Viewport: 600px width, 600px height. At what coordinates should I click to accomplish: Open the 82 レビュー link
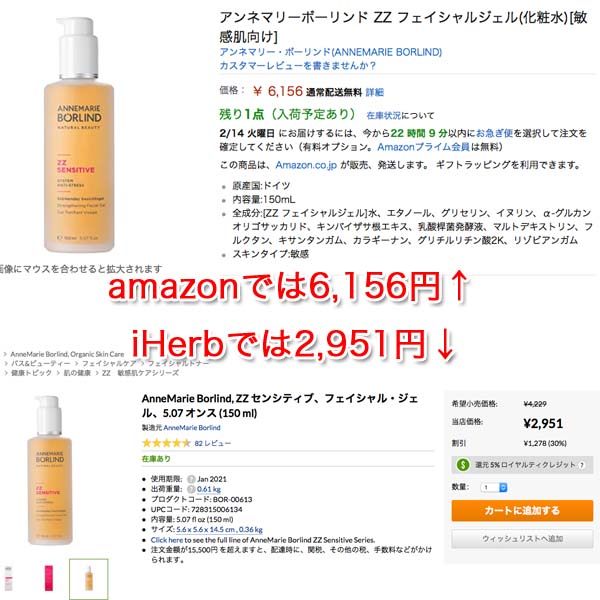pyautogui.click(x=213, y=443)
